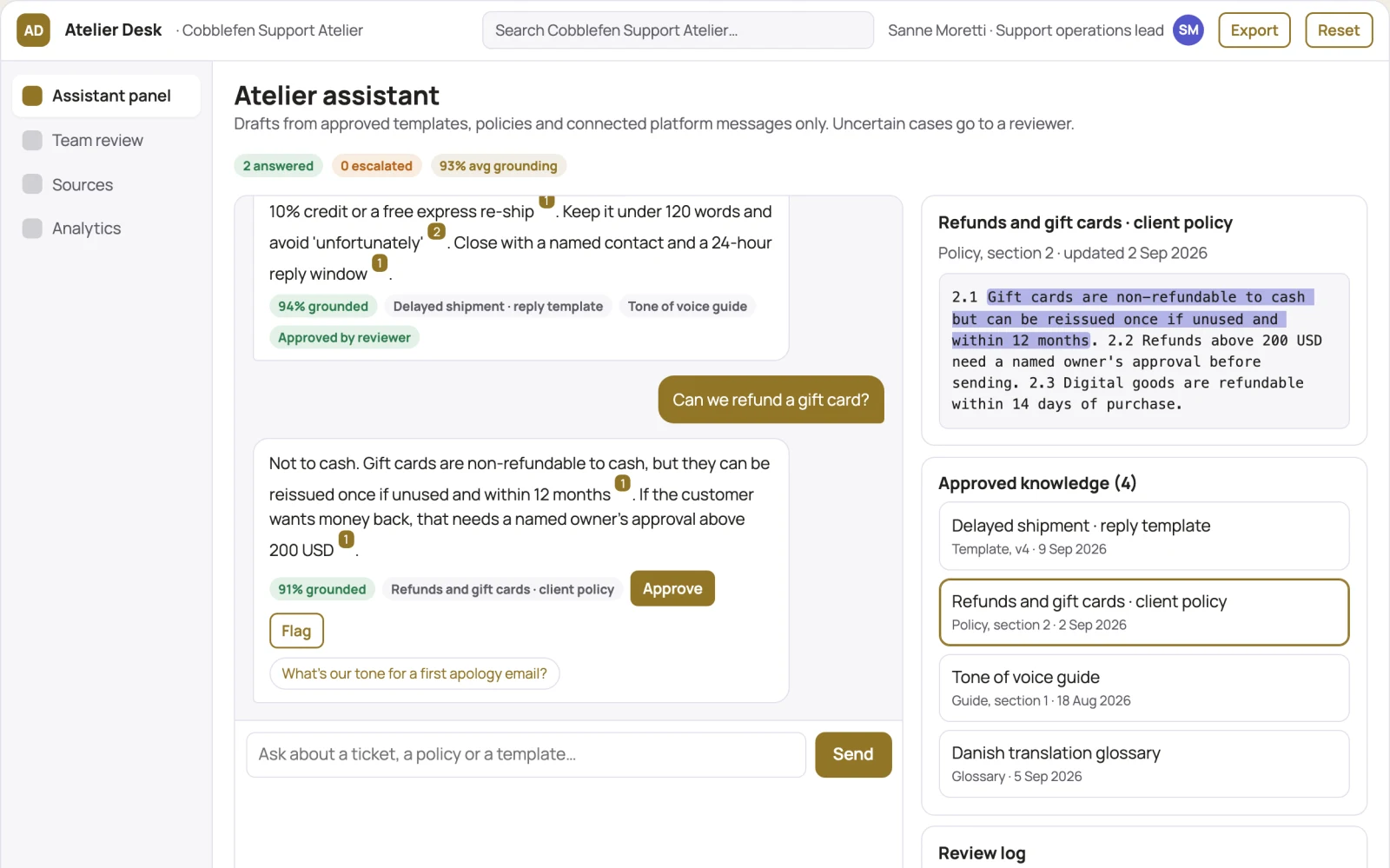
Task: Click citation 1 after '200 USD'
Action: point(346,540)
